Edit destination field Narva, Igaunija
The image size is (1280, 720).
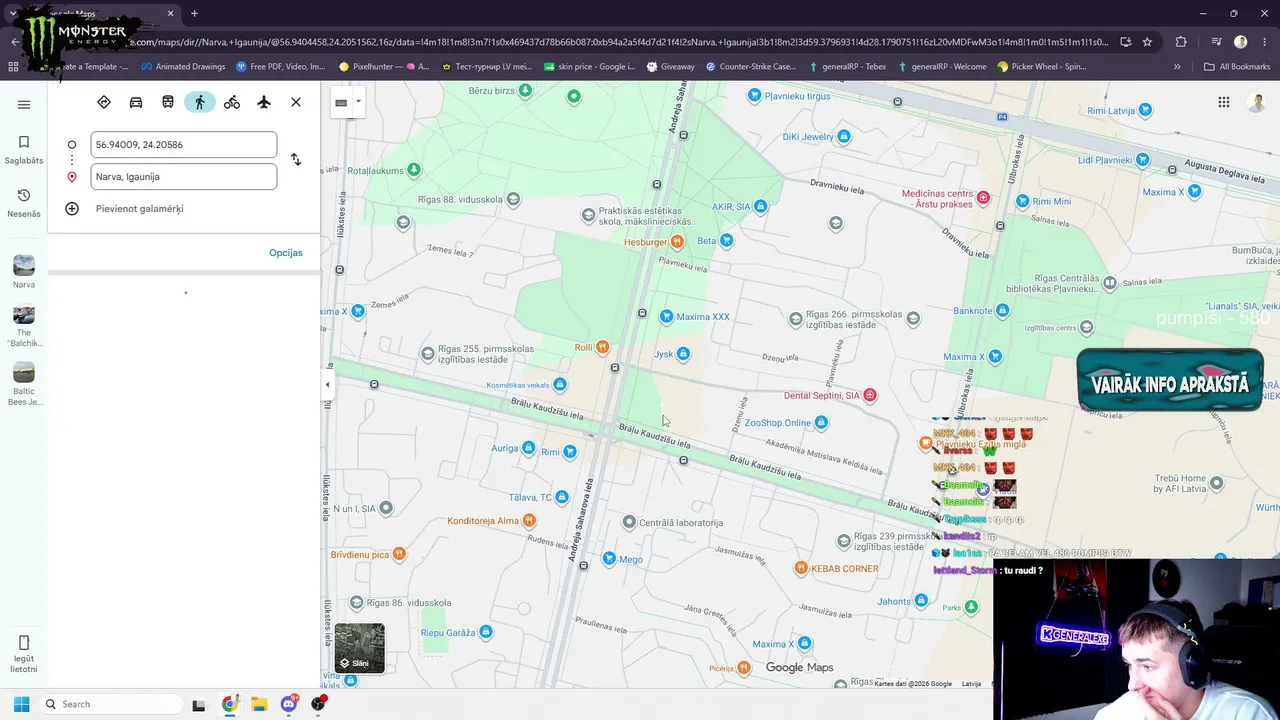184,176
